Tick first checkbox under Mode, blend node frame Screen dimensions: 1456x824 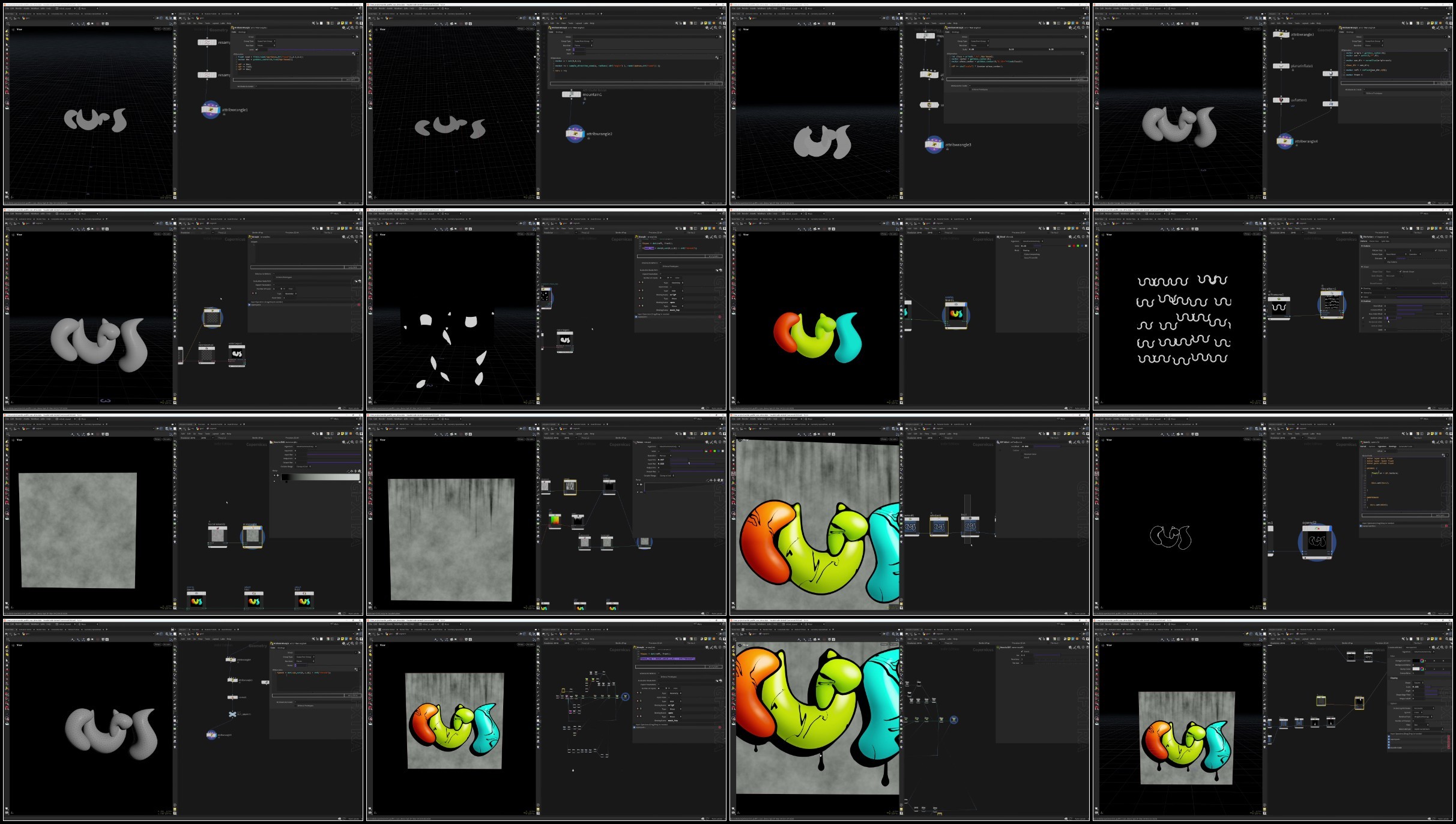1022,254
